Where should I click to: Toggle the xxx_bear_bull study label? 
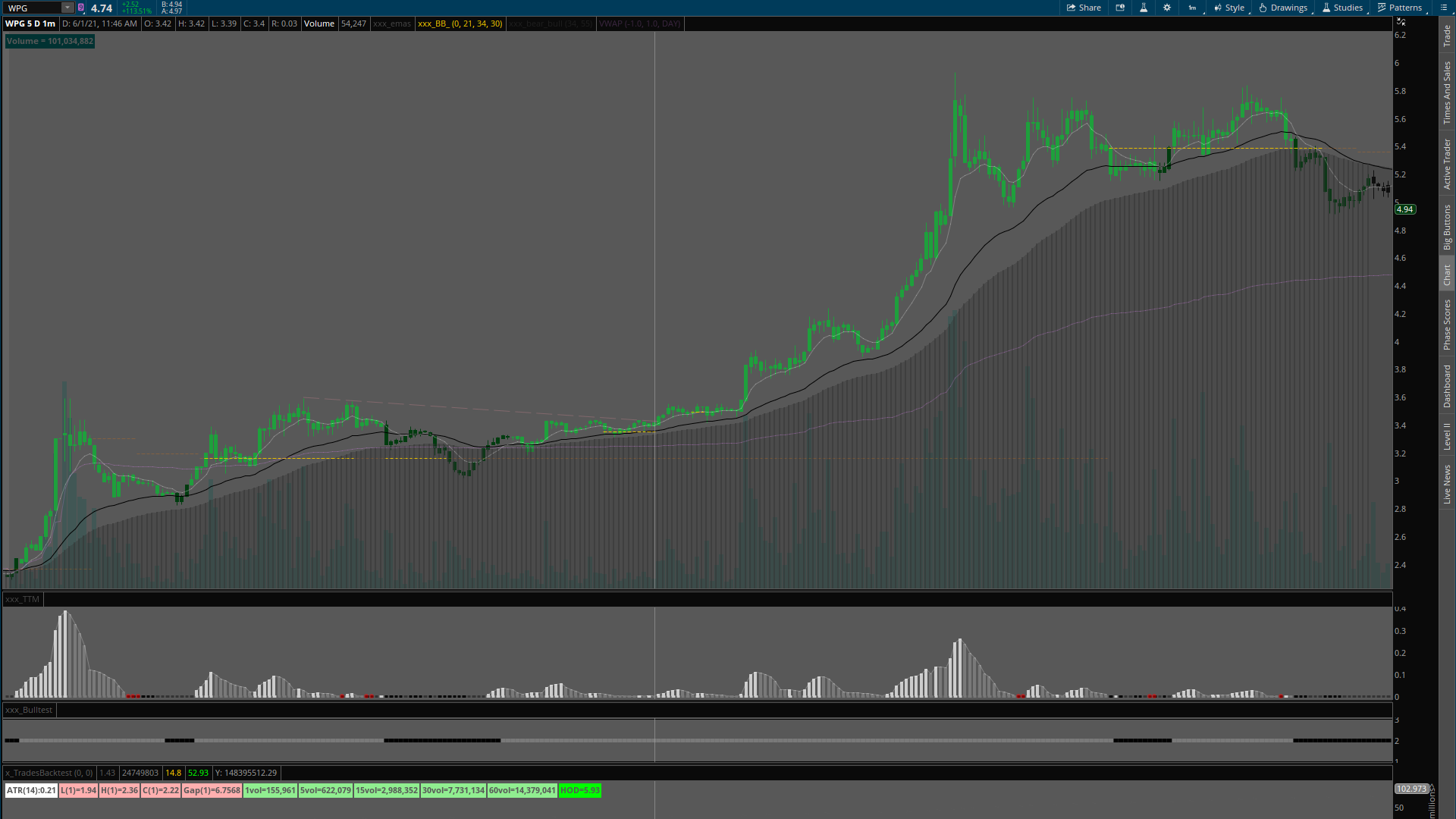coord(550,24)
